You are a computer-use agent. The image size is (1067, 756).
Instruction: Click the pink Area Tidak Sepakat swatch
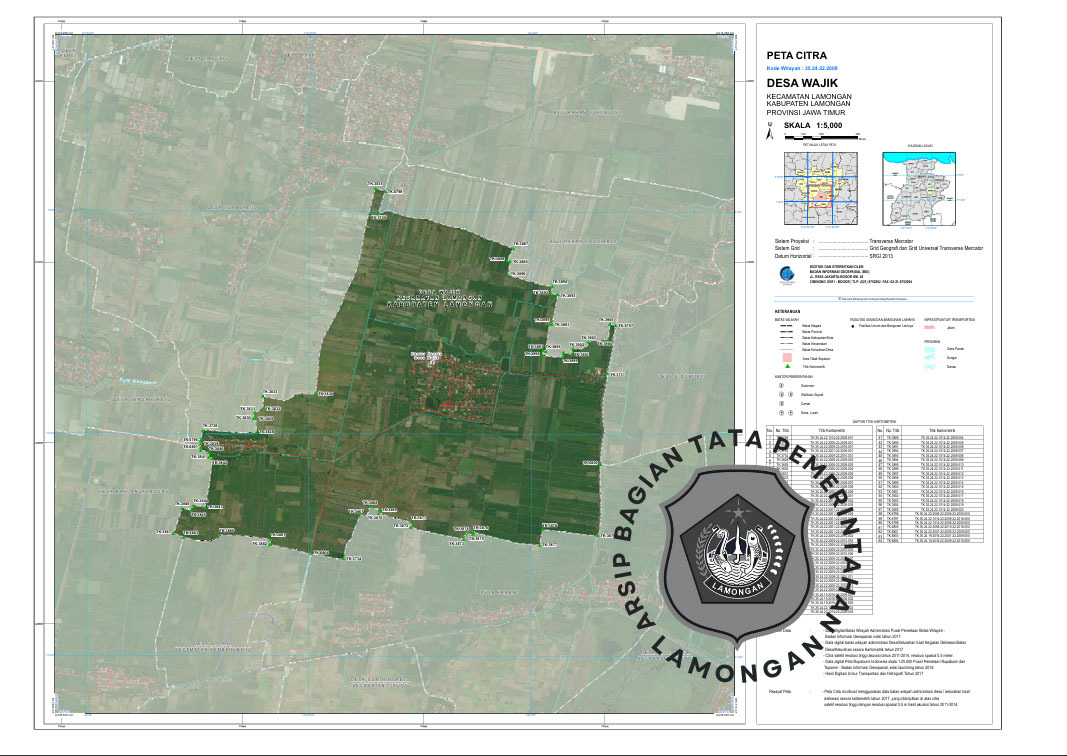pos(788,357)
